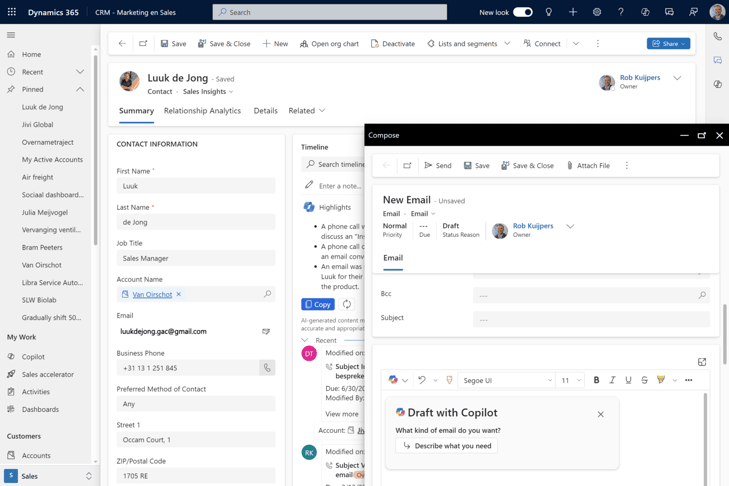Click Deactivate on command bar

point(393,44)
